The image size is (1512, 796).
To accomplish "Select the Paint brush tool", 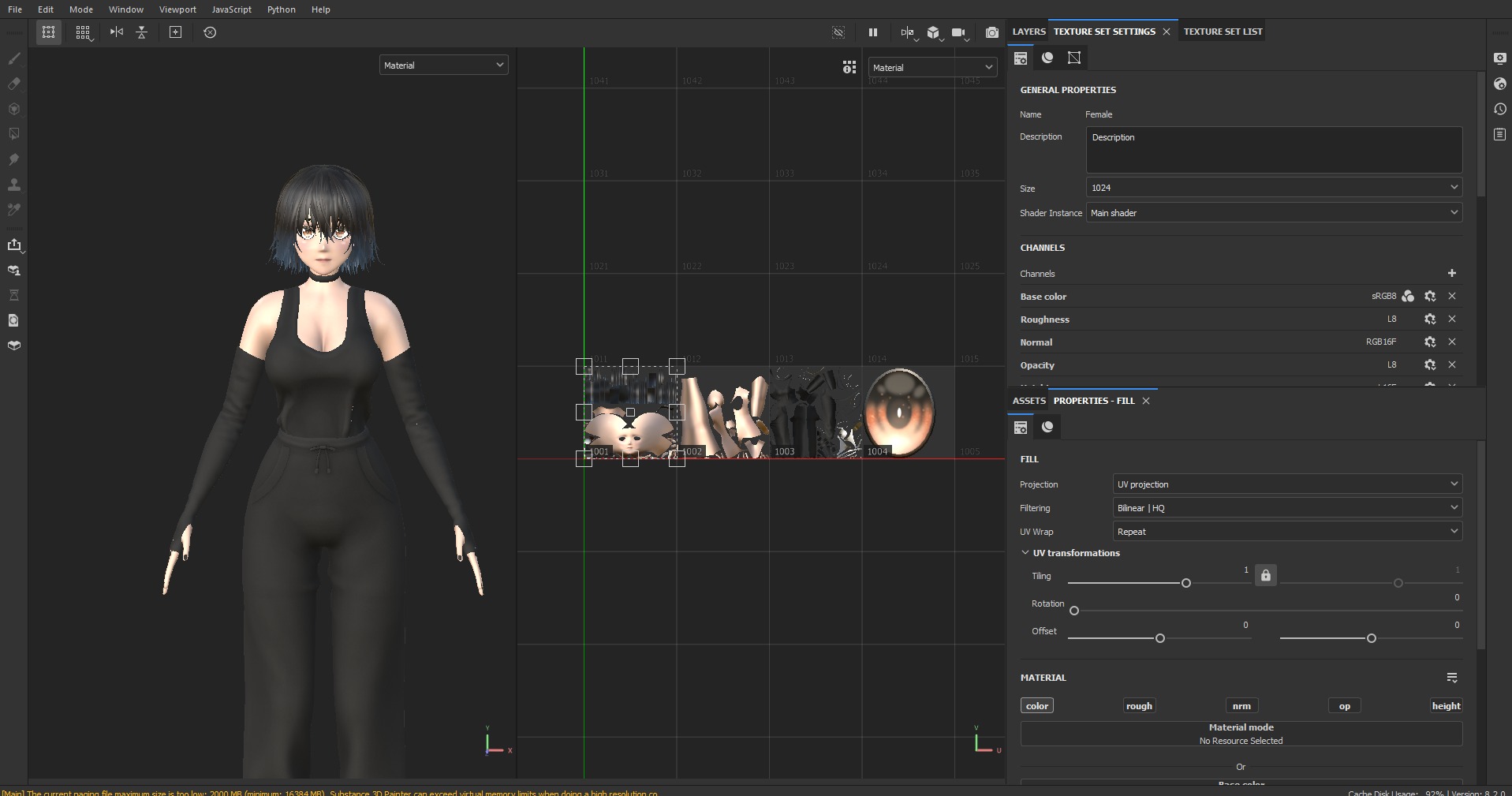I will click(x=14, y=58).
